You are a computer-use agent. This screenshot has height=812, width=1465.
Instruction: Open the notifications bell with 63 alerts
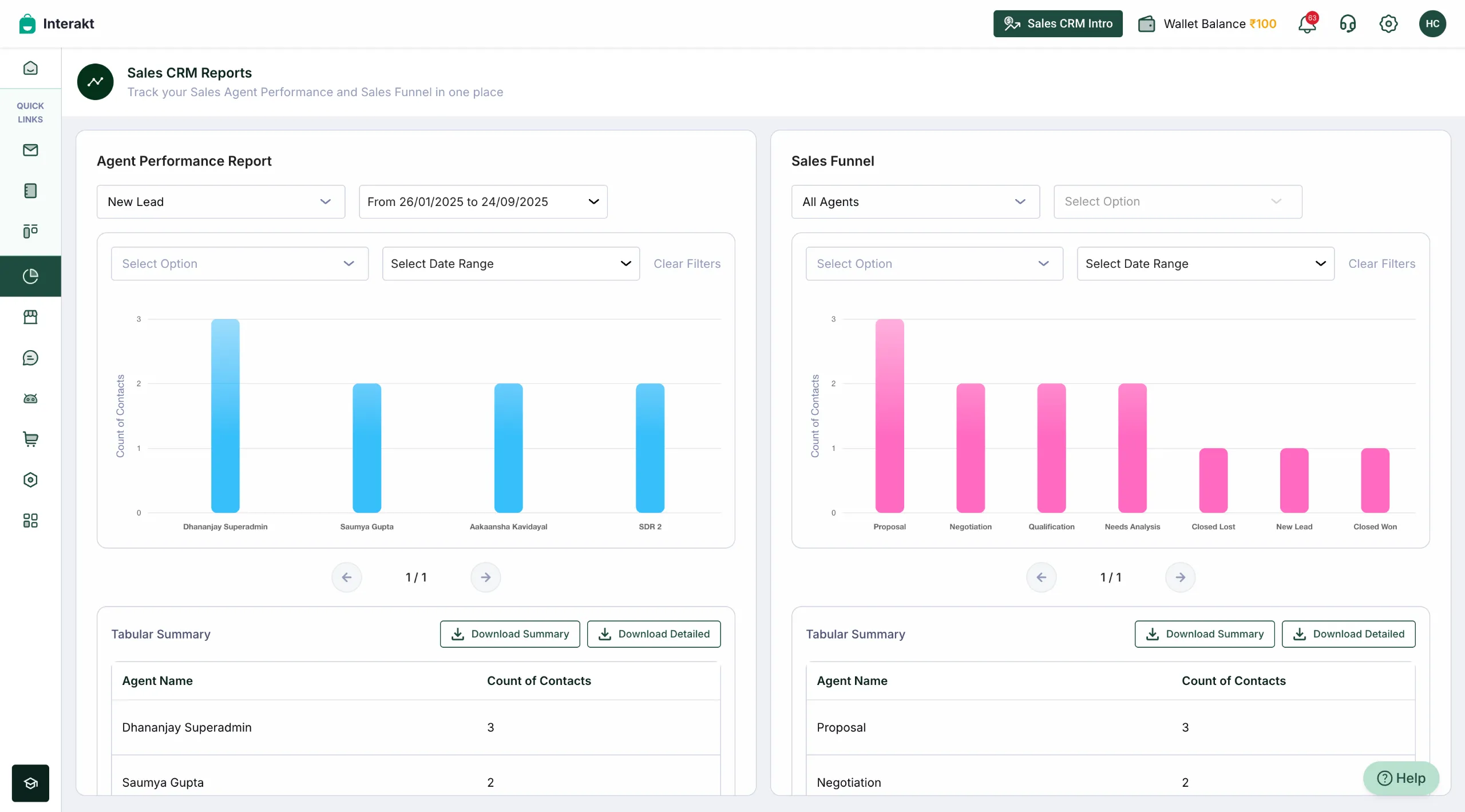(x=1307, y=23)
